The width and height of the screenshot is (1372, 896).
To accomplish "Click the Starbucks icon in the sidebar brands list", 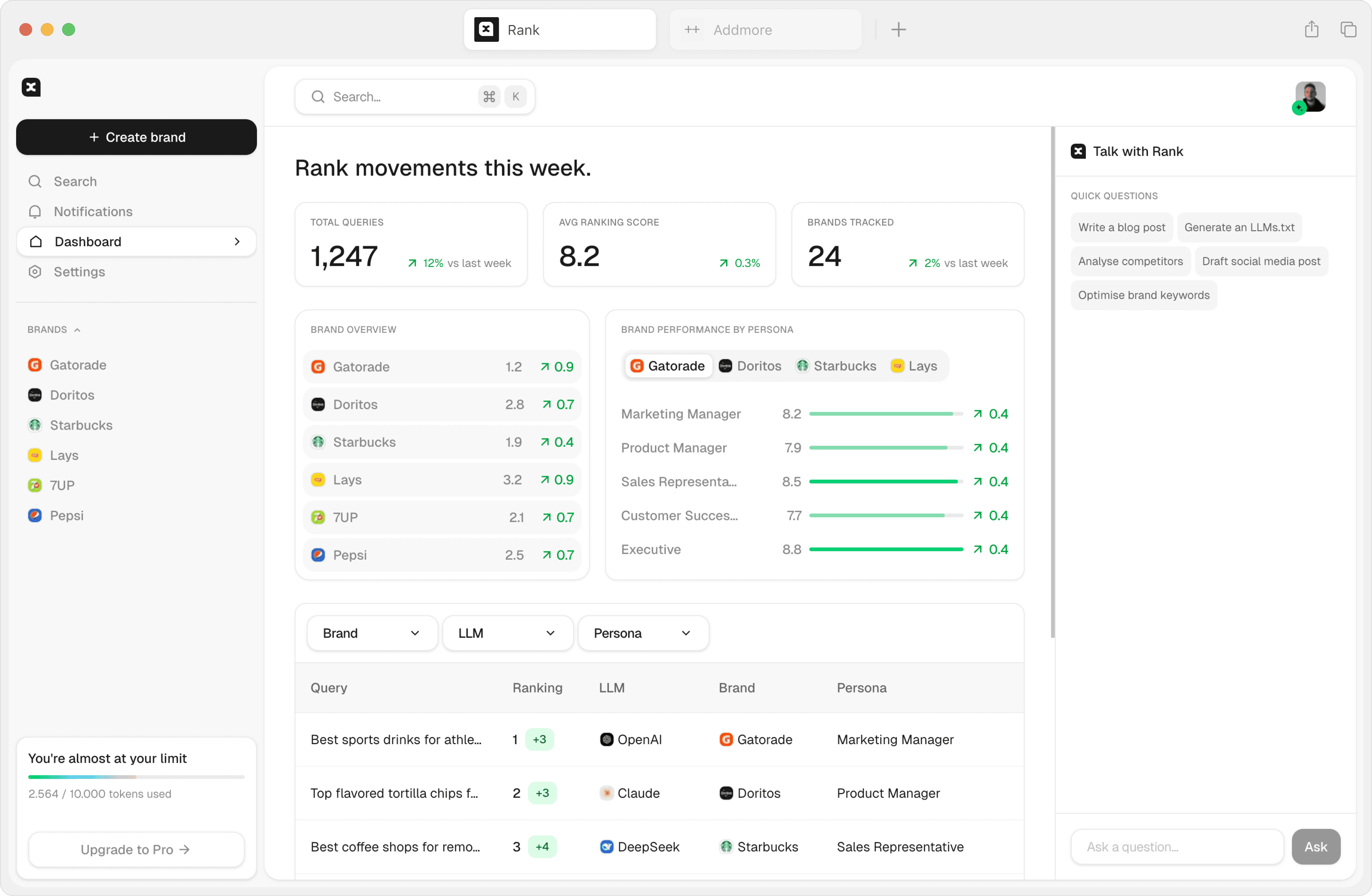I will point(35,425).
